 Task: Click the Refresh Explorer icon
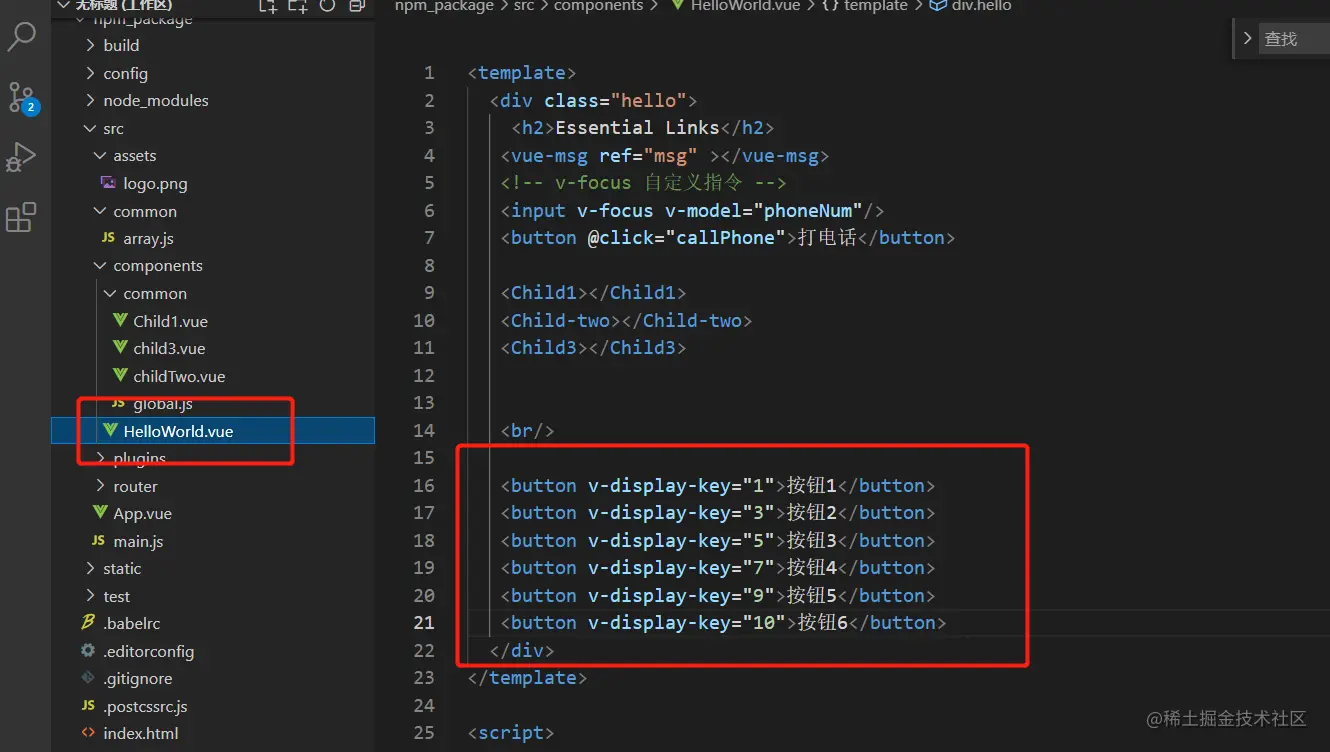(327, 6)
